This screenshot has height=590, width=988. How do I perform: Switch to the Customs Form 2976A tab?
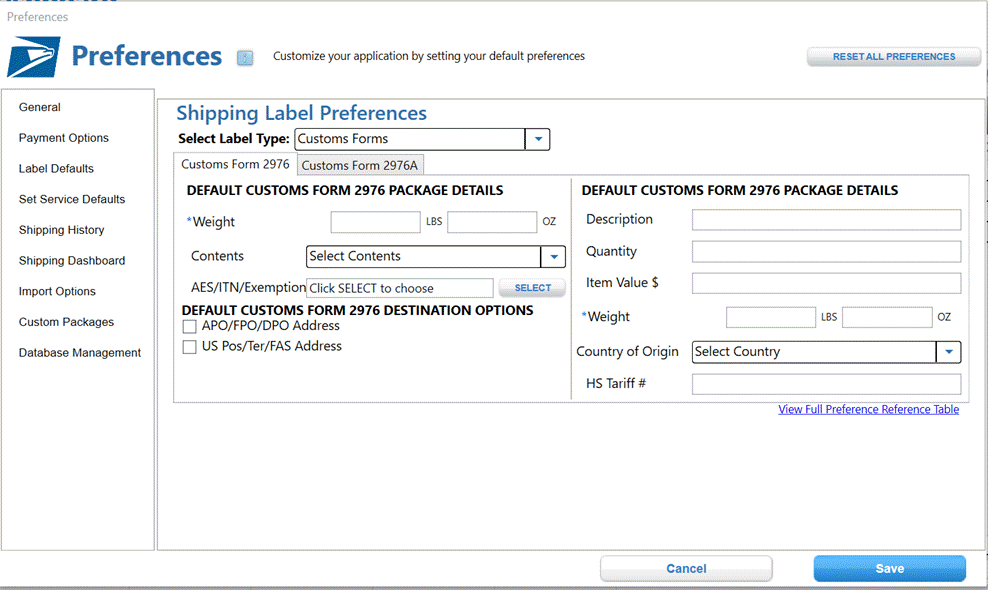click(360, 165)
